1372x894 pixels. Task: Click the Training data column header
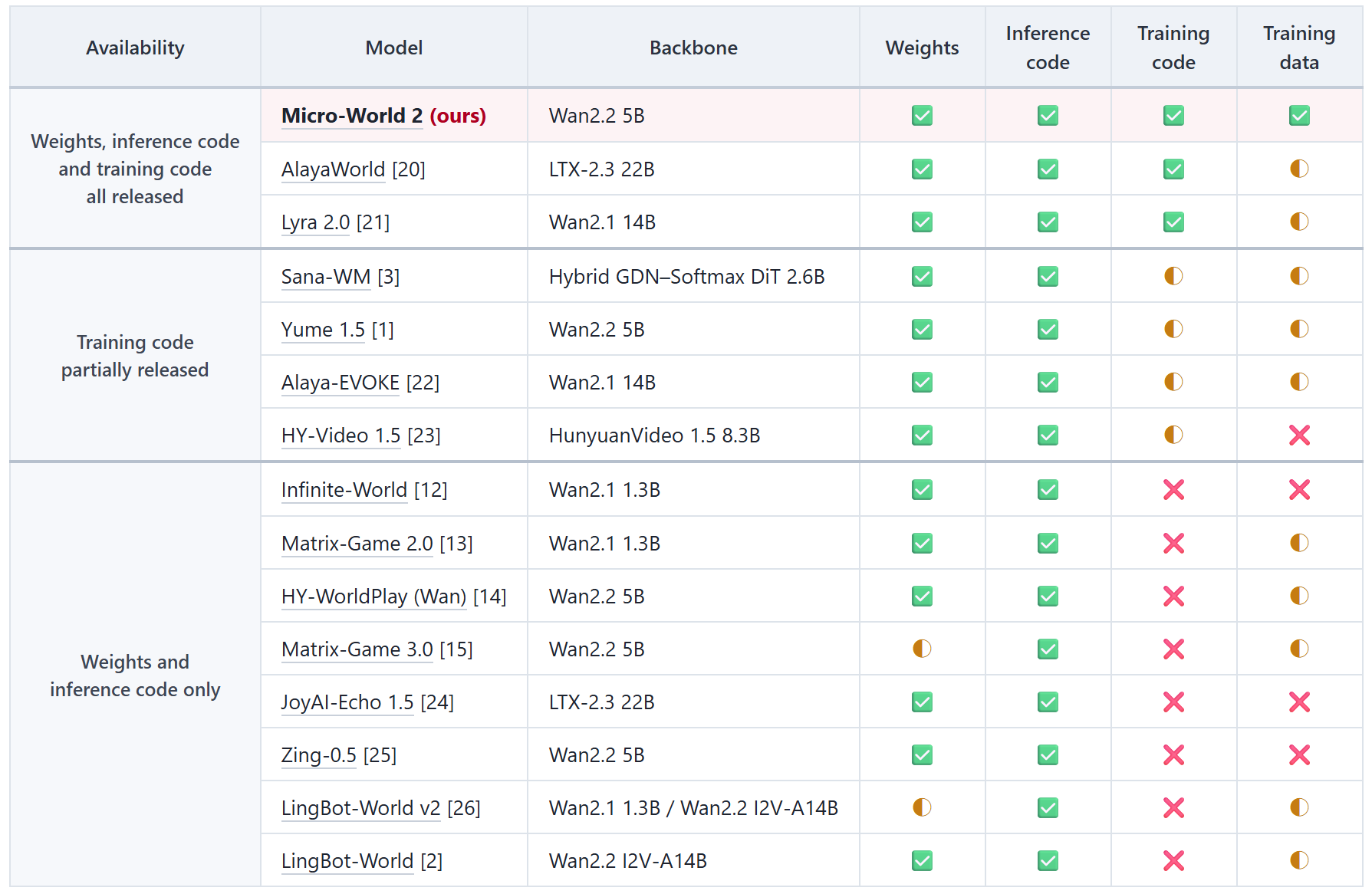(1299, 48)
